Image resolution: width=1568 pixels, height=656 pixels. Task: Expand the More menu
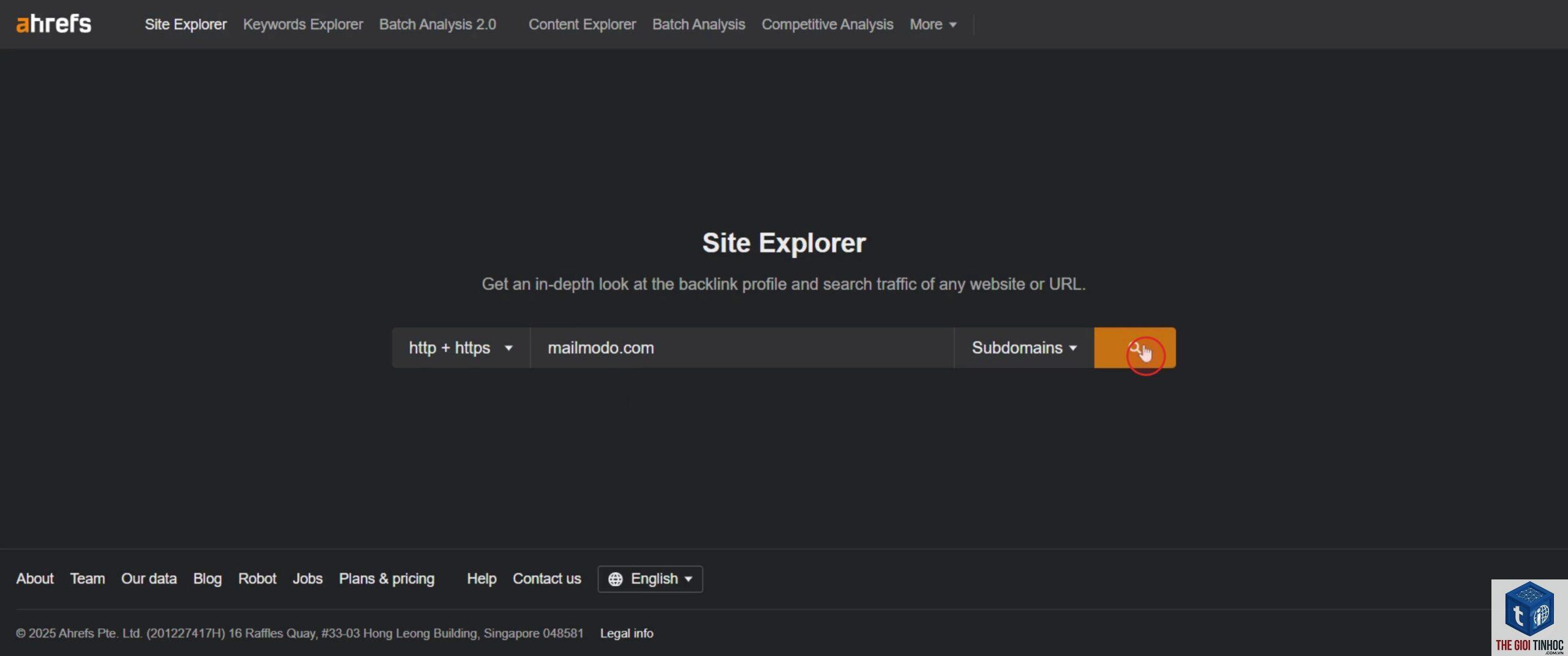click(x=933, y=25)
